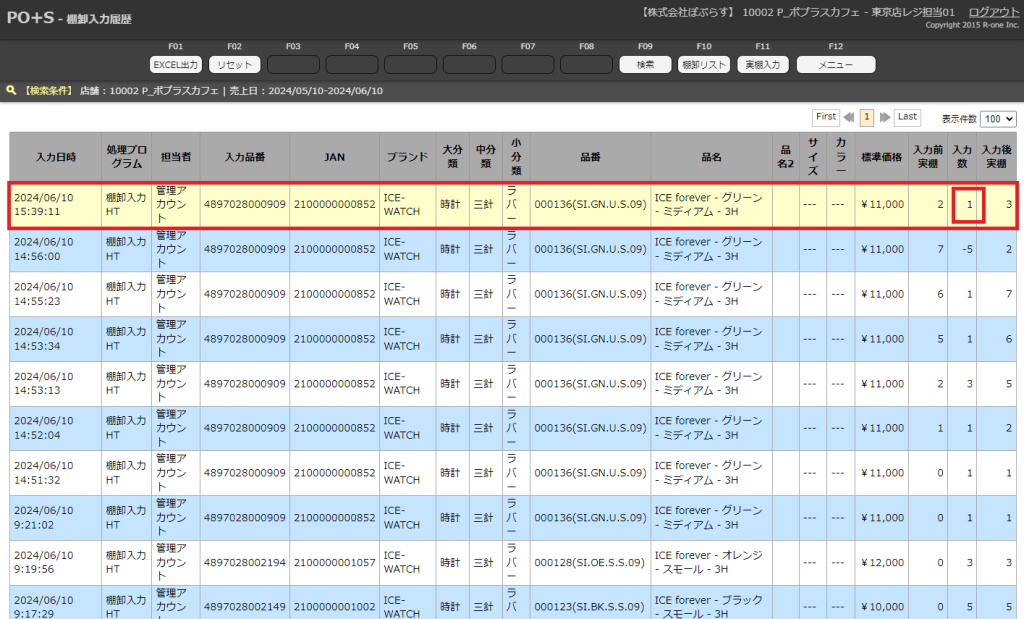Open the 表示件数 dropdown showing 100
This screenshot has height=619, width=1024.
tap(998, 118)
